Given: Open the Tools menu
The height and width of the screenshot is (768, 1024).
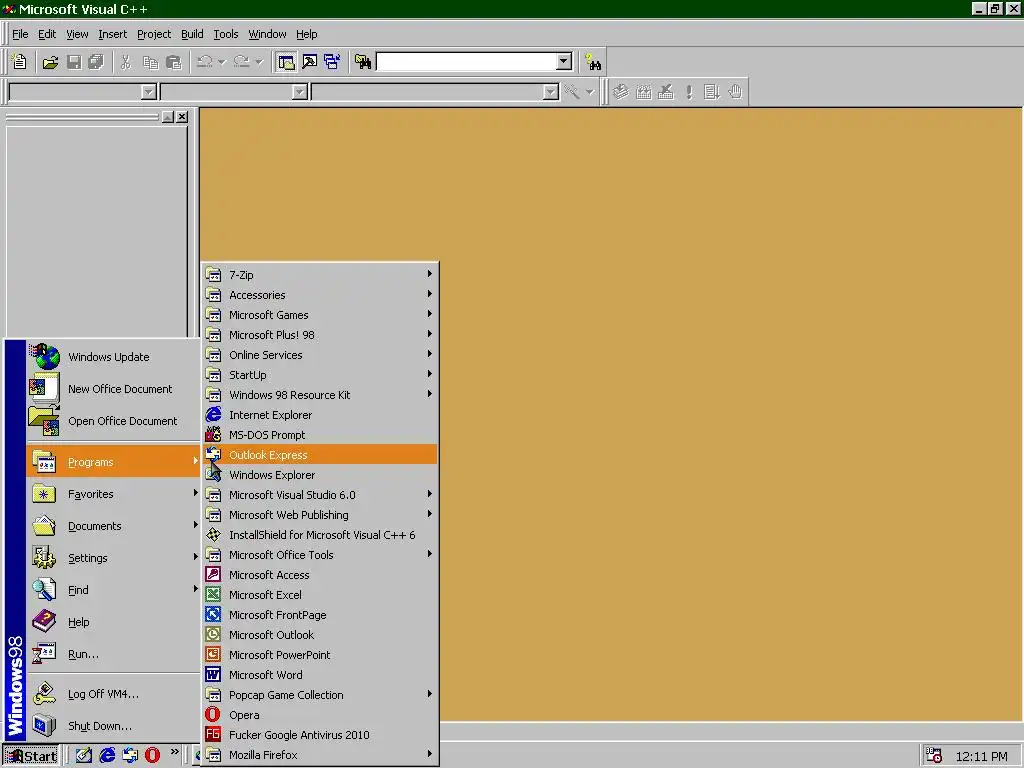Looking at the screenshot, I should pos(226,34).
